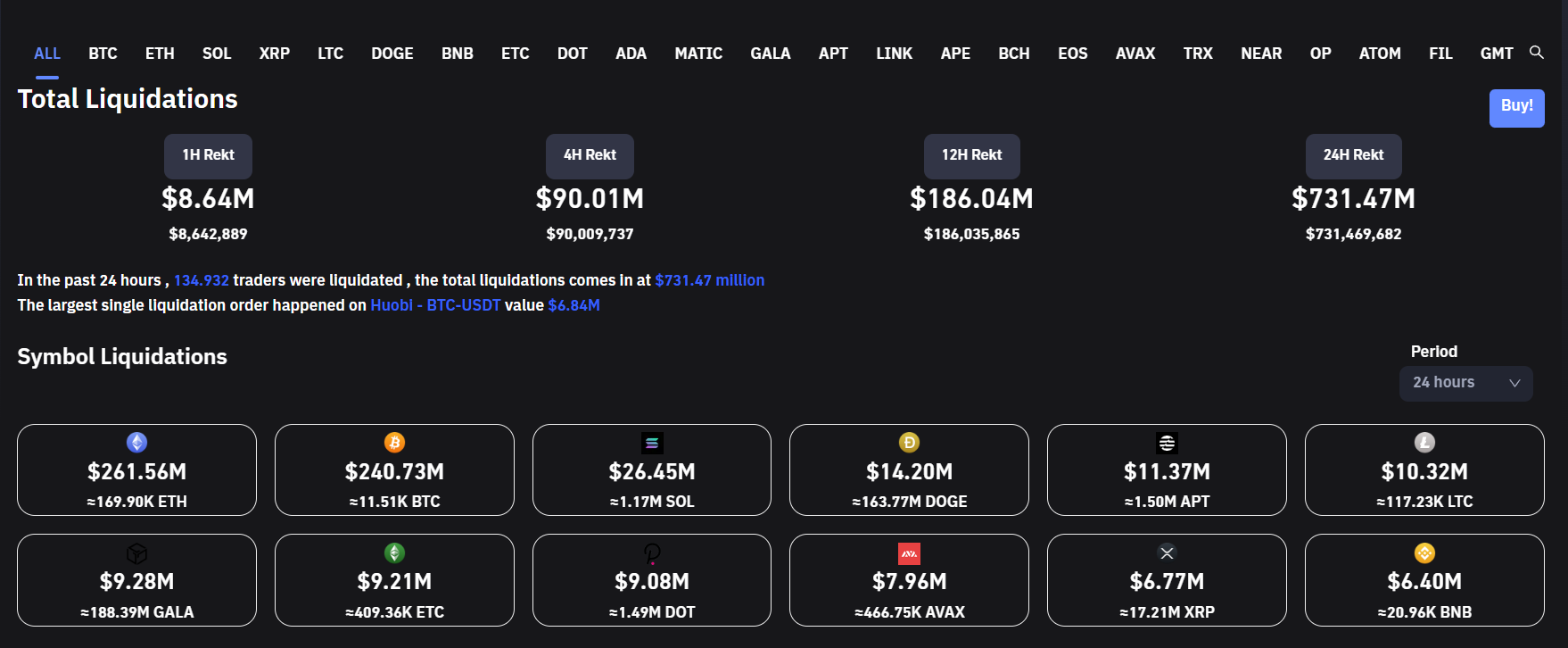Click the Dogecoin coin icon

point(909,443)
